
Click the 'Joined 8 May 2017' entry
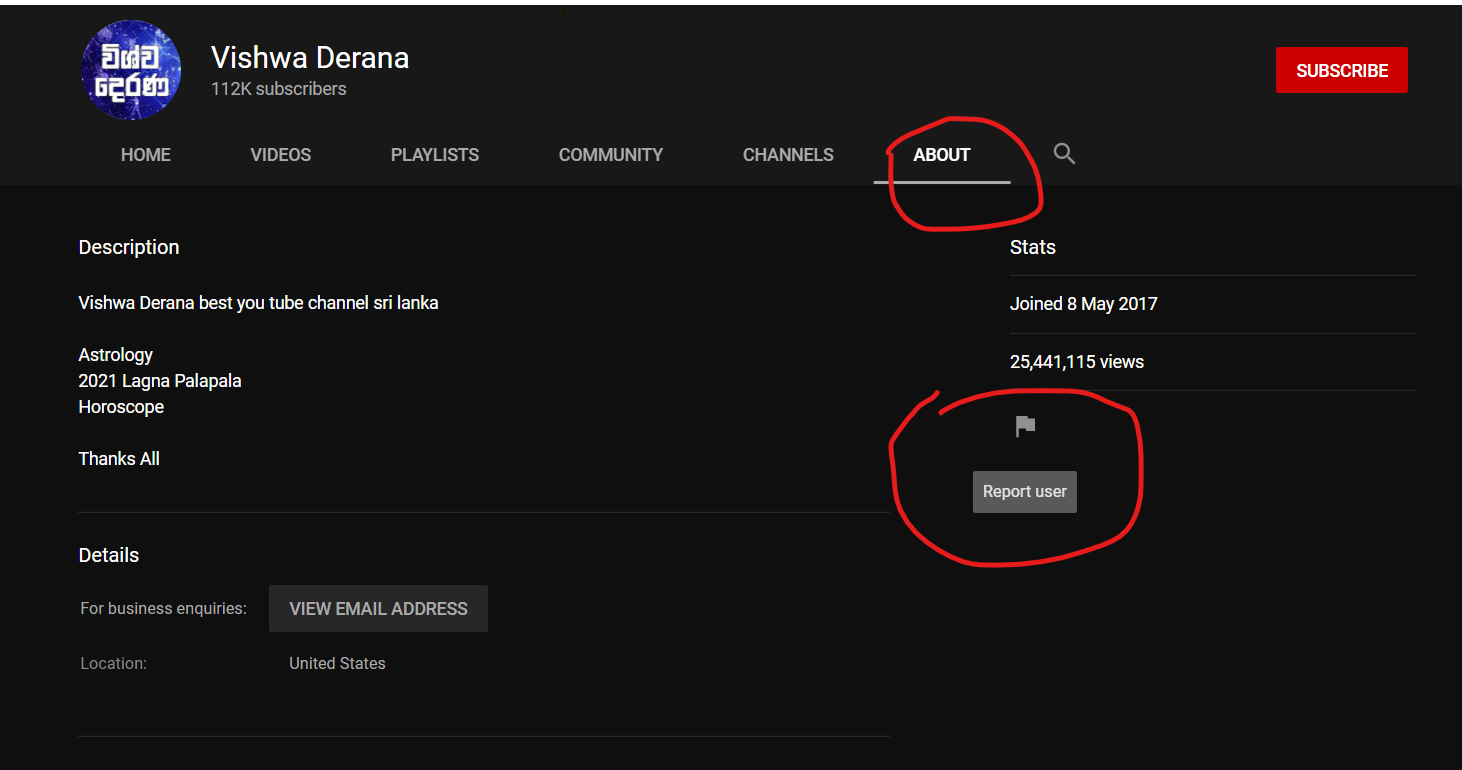(1084, 304)
